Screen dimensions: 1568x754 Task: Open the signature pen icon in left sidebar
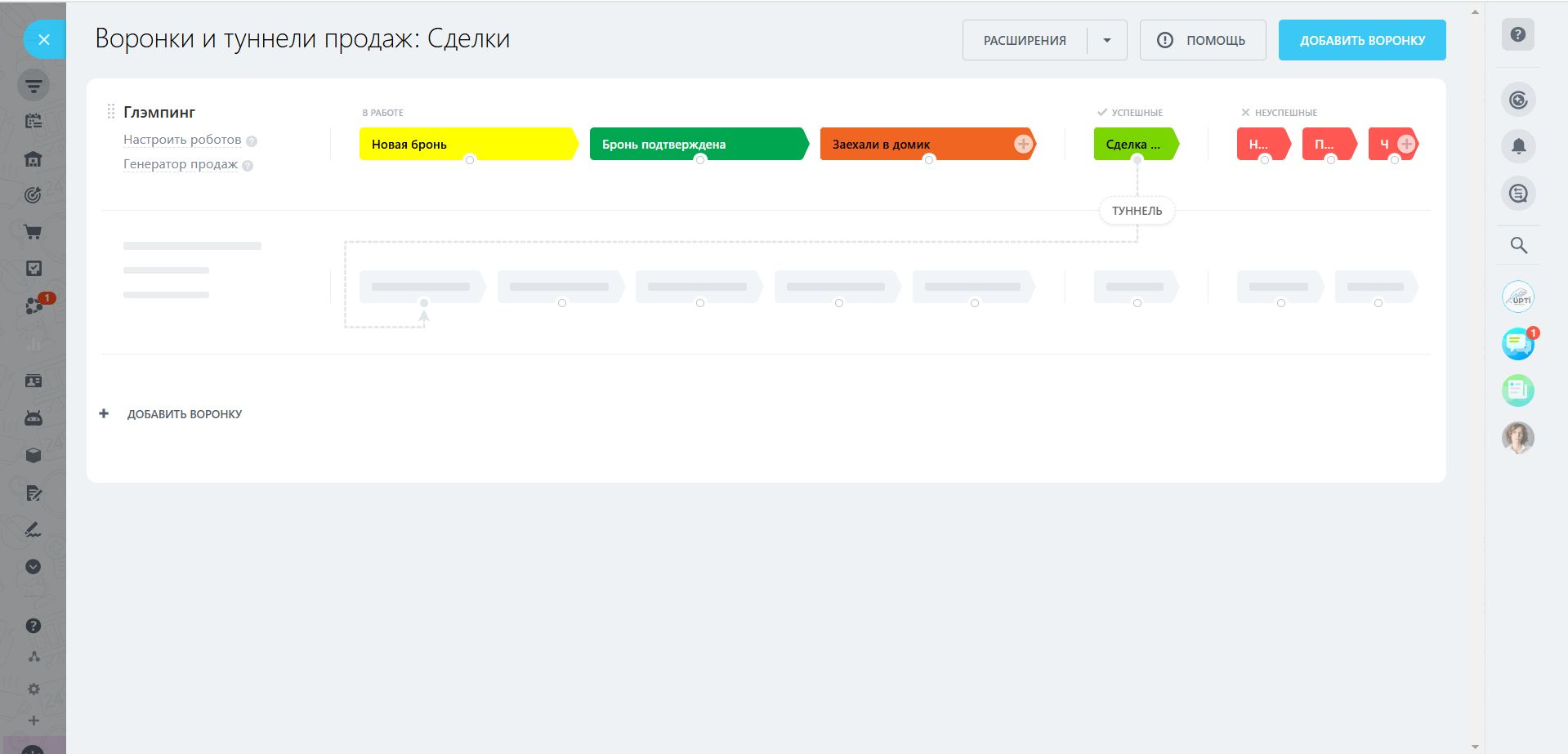coord(34,529)
